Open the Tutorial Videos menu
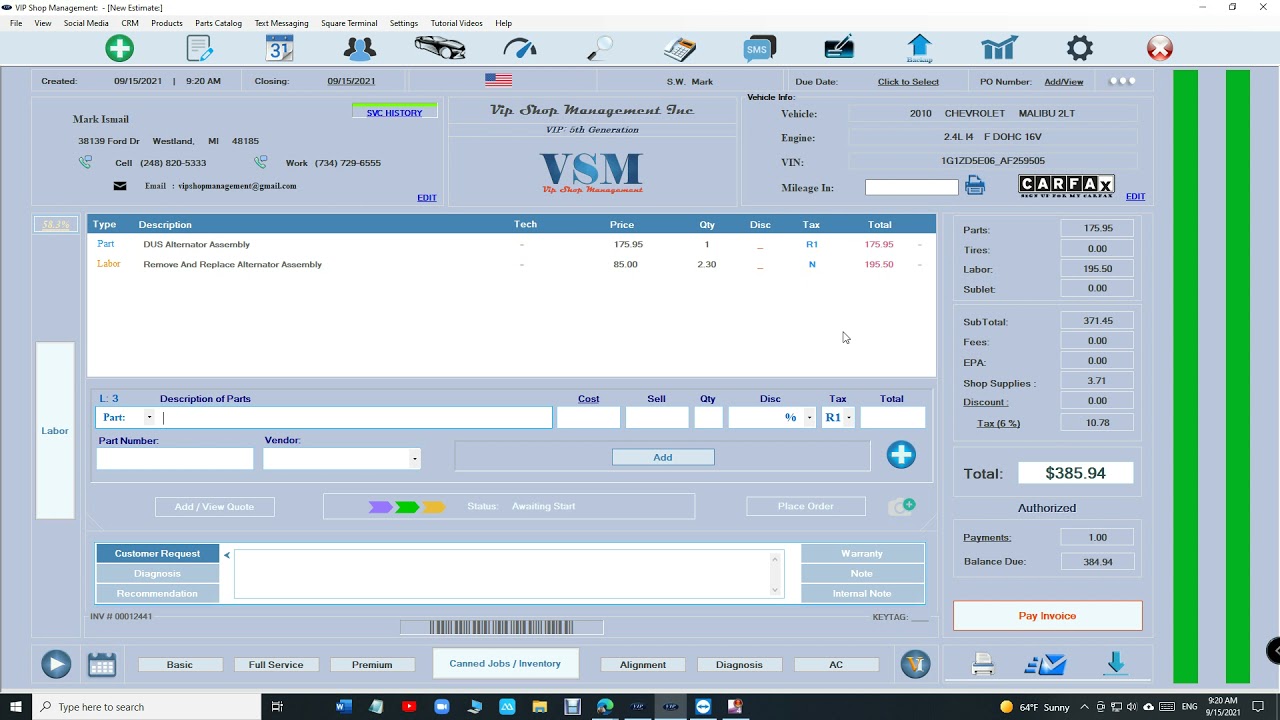This screenshot has width=1280, height=720. coord(456,23)
